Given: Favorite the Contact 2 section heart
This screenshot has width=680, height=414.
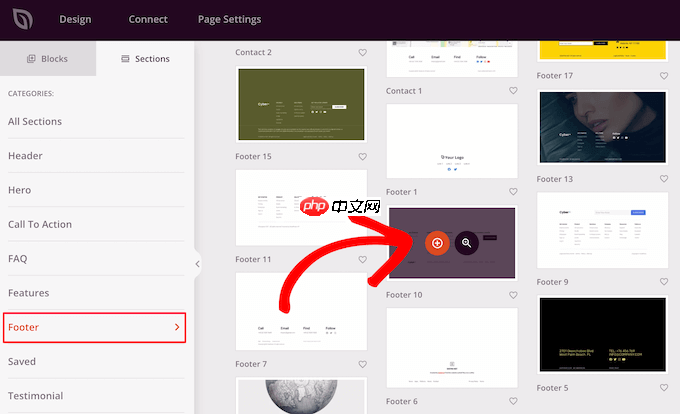Looking at the screenshot, I should pyautogui.click(x=363, y=52).
